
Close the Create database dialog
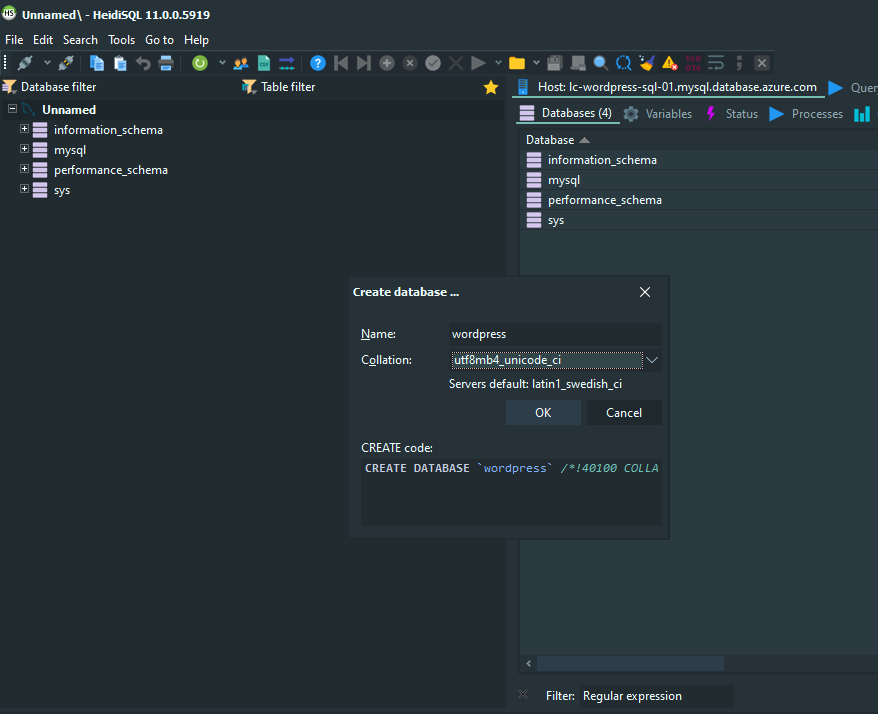pyautogui.click(x=645, y=292)
